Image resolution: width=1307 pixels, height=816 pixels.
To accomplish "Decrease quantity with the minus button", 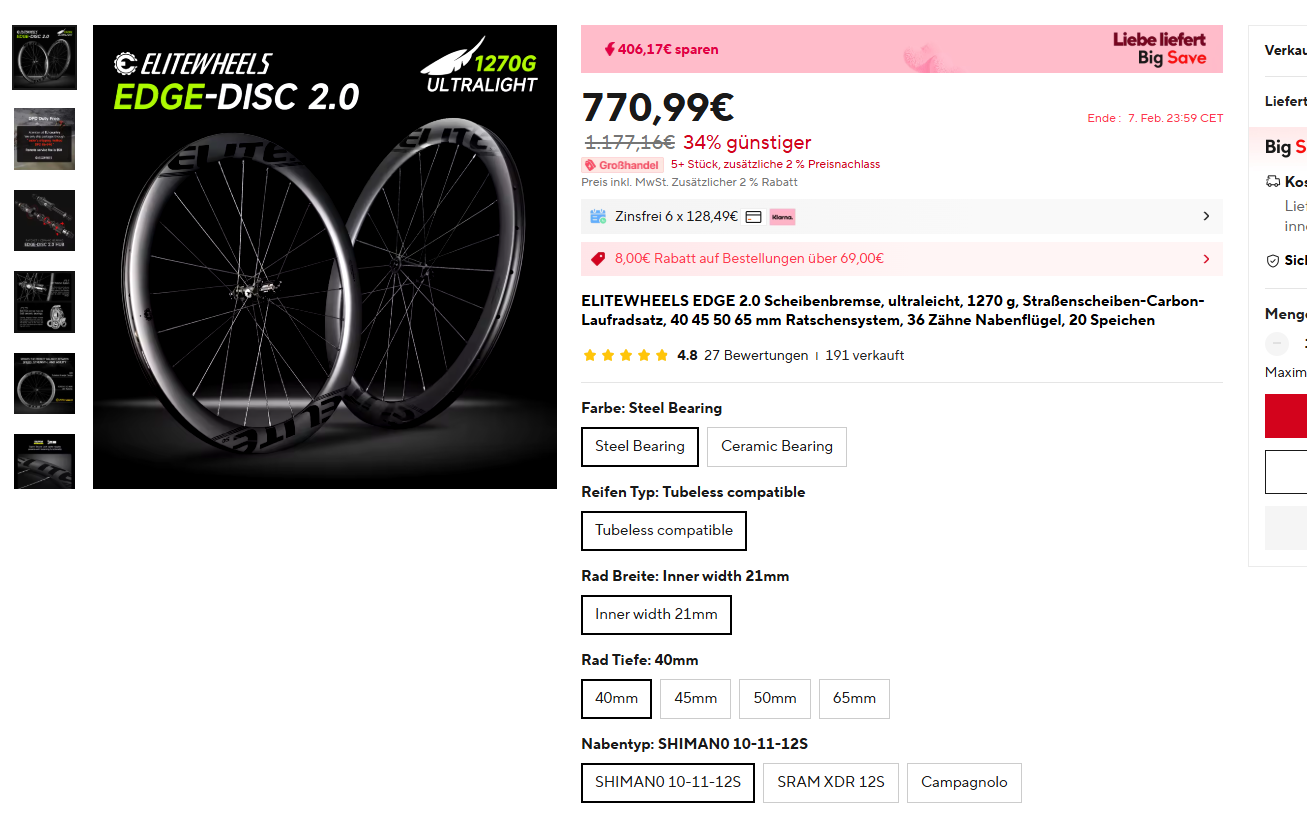I will coord(1277,344).
